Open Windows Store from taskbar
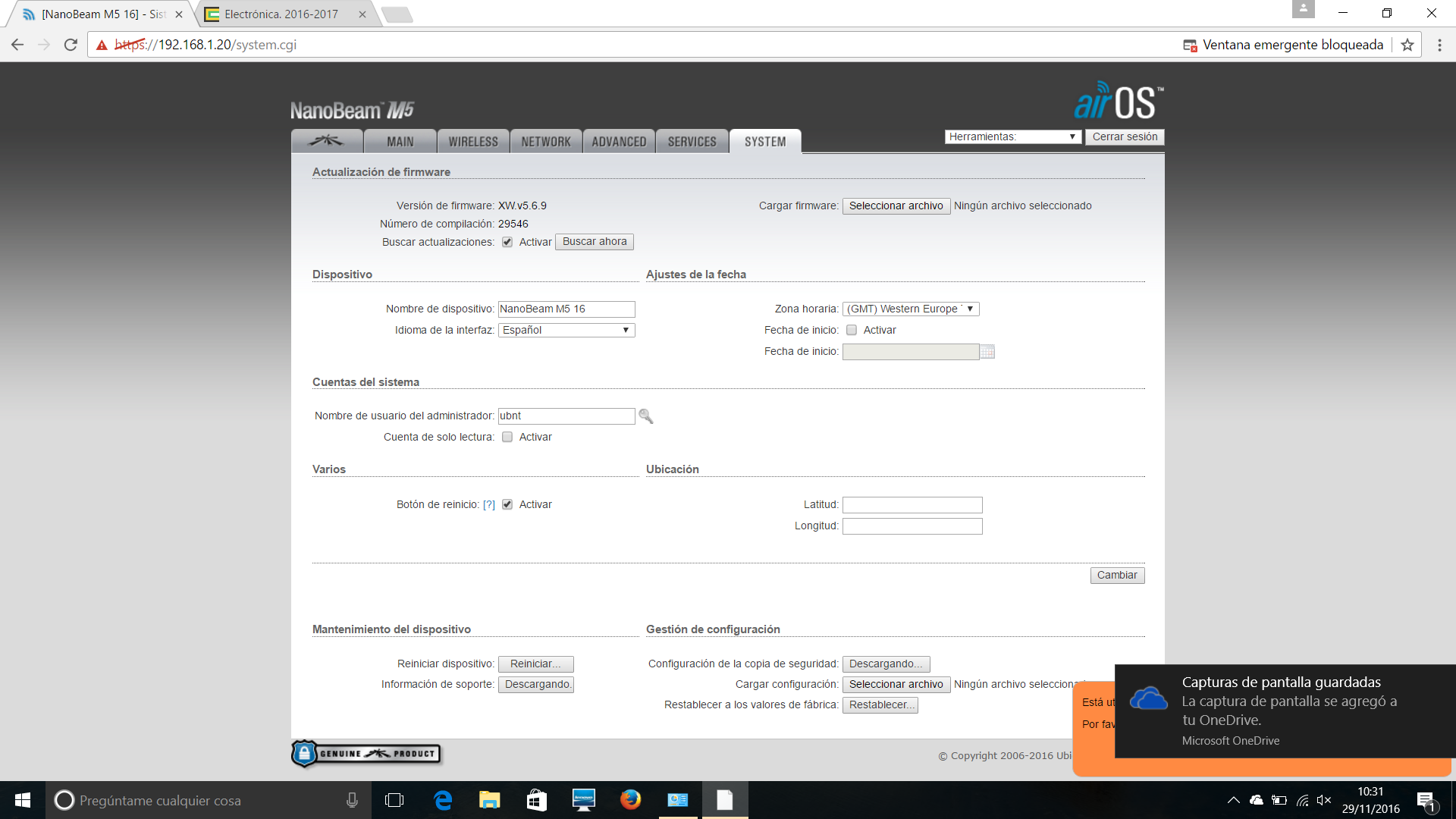Viewport: 1456px width, 819px height. tap(537, 800)
